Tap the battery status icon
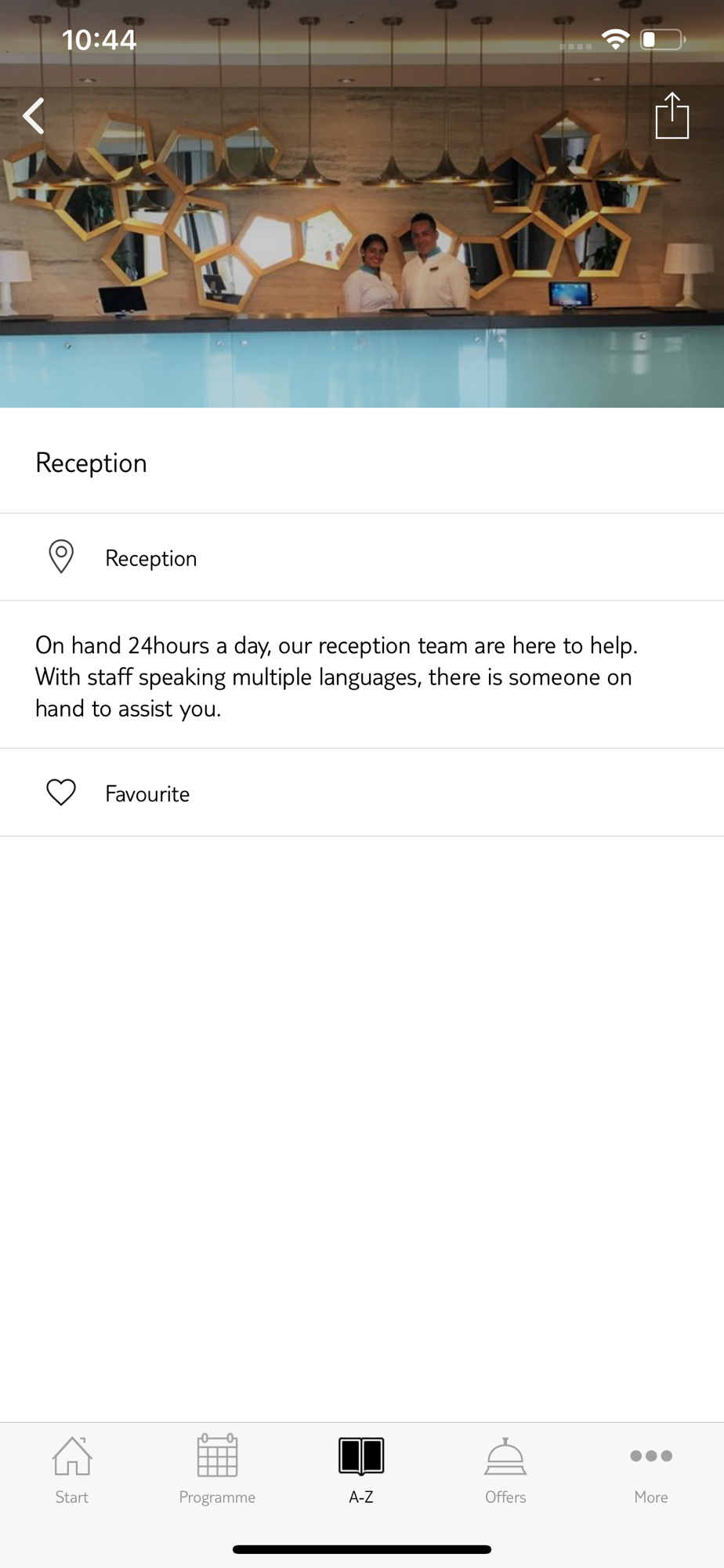The height and width of the screenshot is (1568, 724). pyautogui.click(x=662, y=39)
